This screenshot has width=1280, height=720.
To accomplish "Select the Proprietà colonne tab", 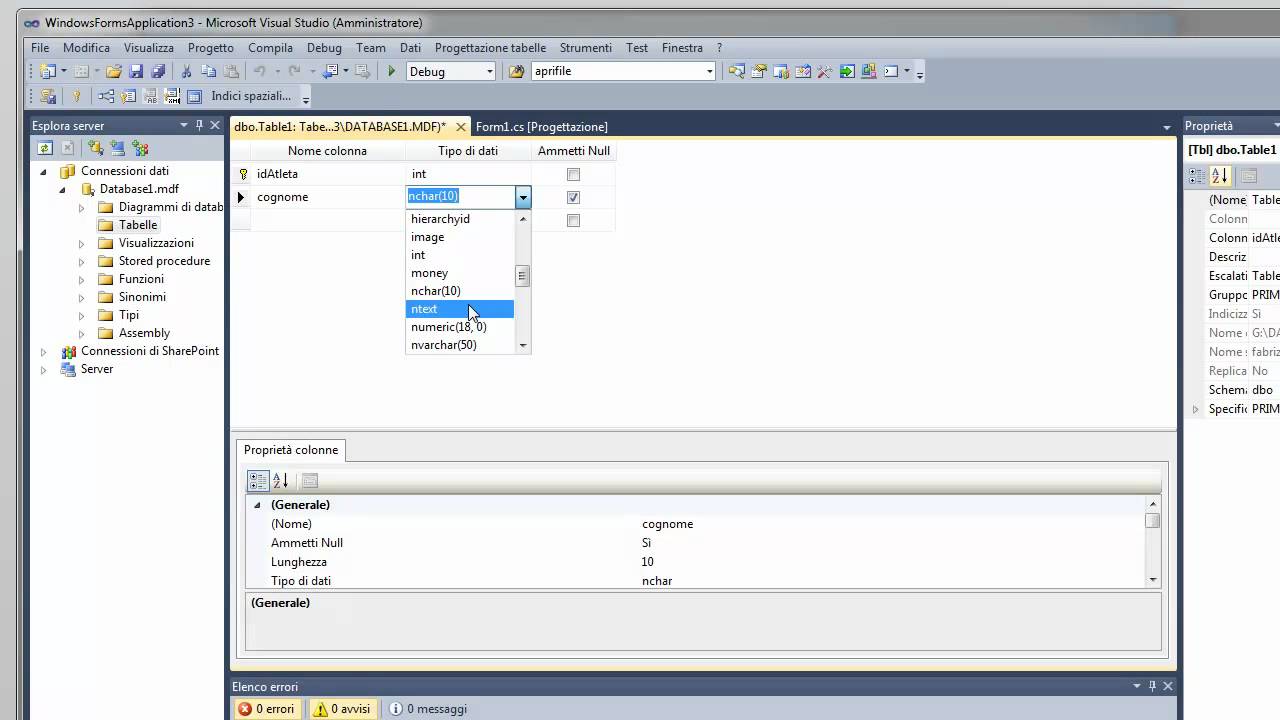I will click(x=291, y=450).
